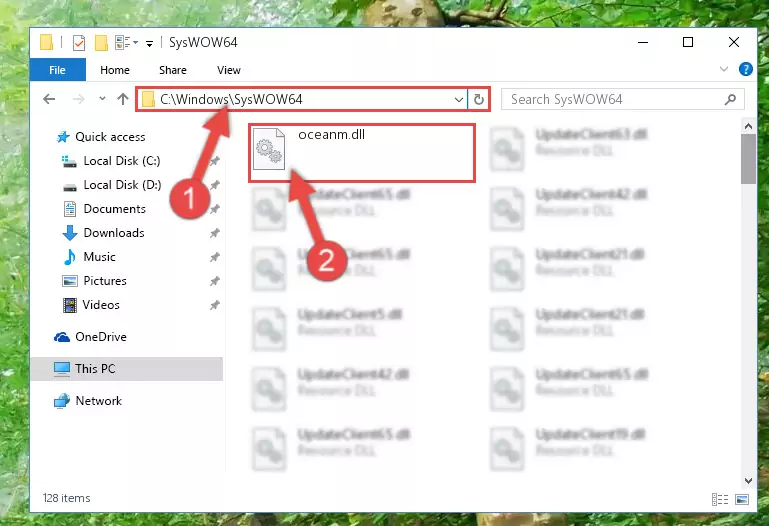This screenshot has width=769, height=526.
Task: Click the pin icon next to Videos
Action: (x=214, y=305)
